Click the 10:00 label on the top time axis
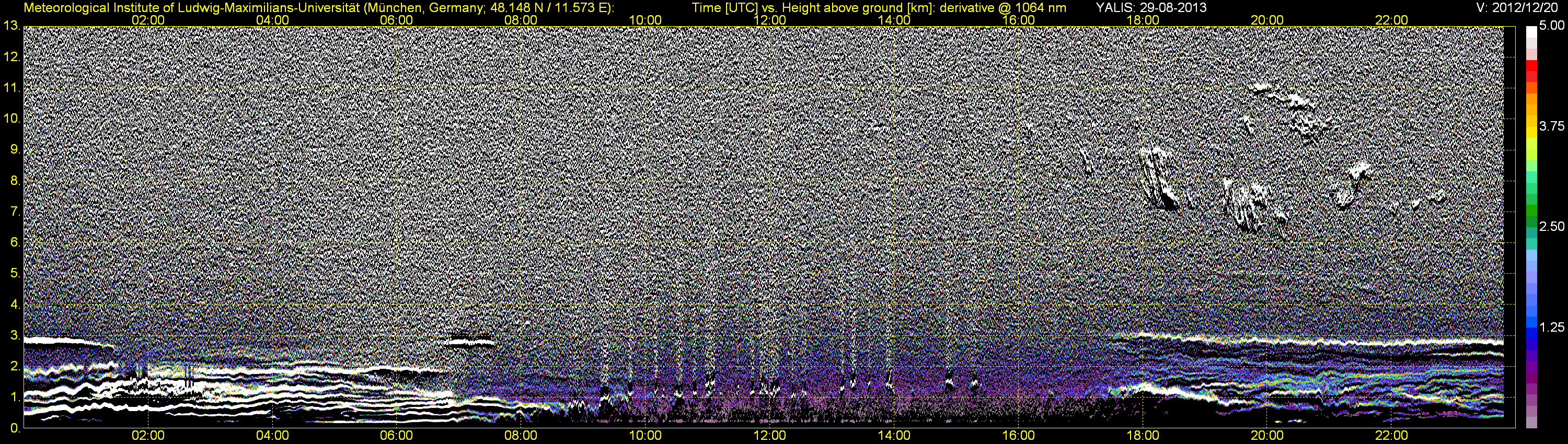Image resolution: width=1568 pixels, height=444 pixels. (x=645, y=20)
